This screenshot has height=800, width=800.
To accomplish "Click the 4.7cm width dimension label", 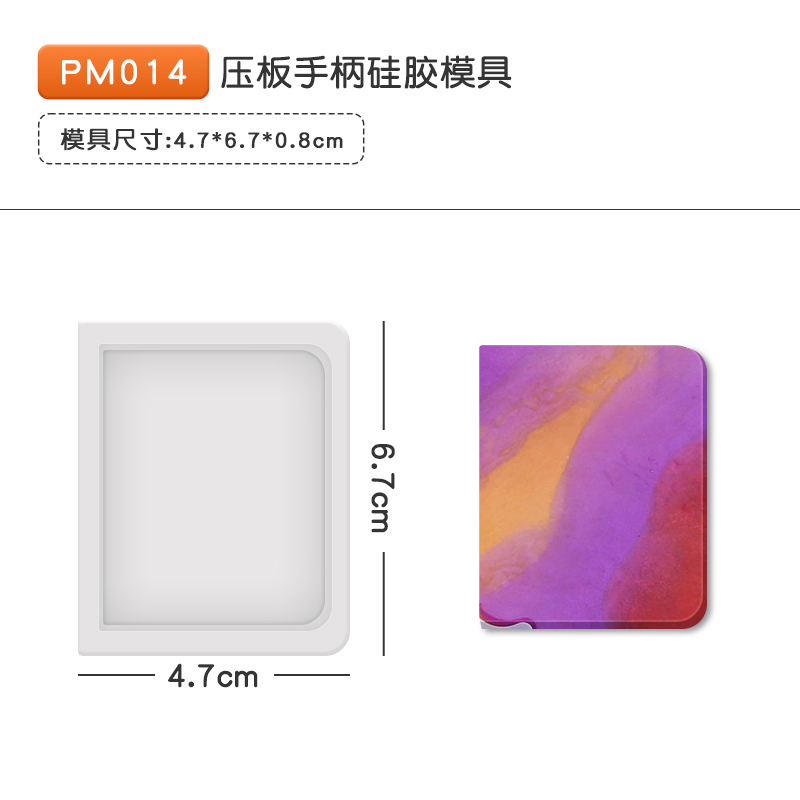I will [x=213, y=677].
